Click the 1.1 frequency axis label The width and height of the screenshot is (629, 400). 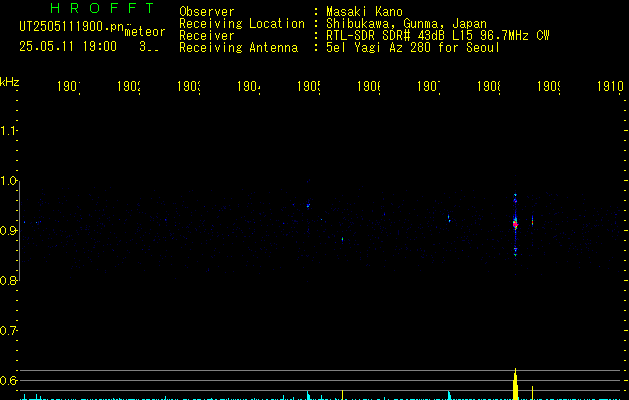click(8, 130)
